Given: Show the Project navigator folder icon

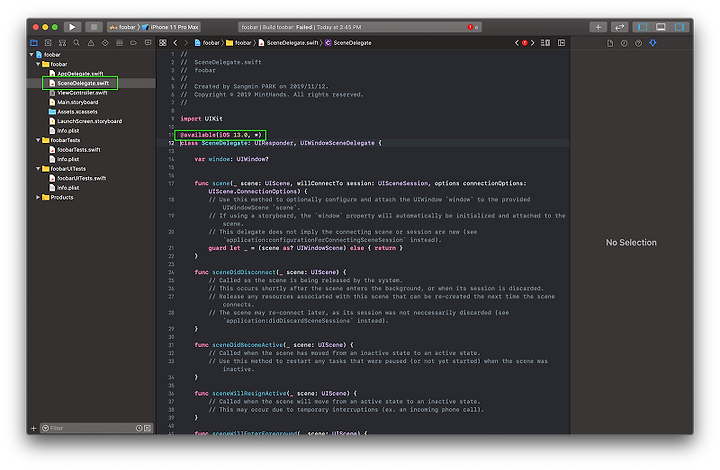Looking at the screenshot, I should coord(34,43).
